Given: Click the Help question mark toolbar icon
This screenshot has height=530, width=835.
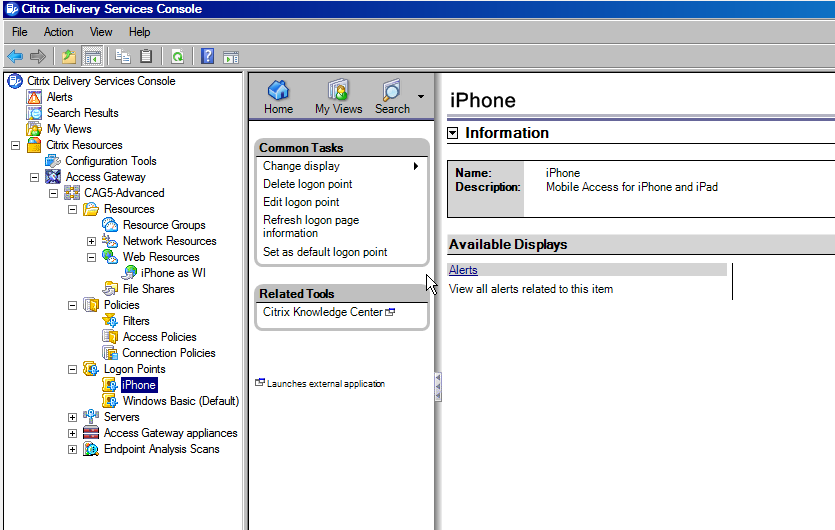Looking at the screenshot, I should [207, 56].
